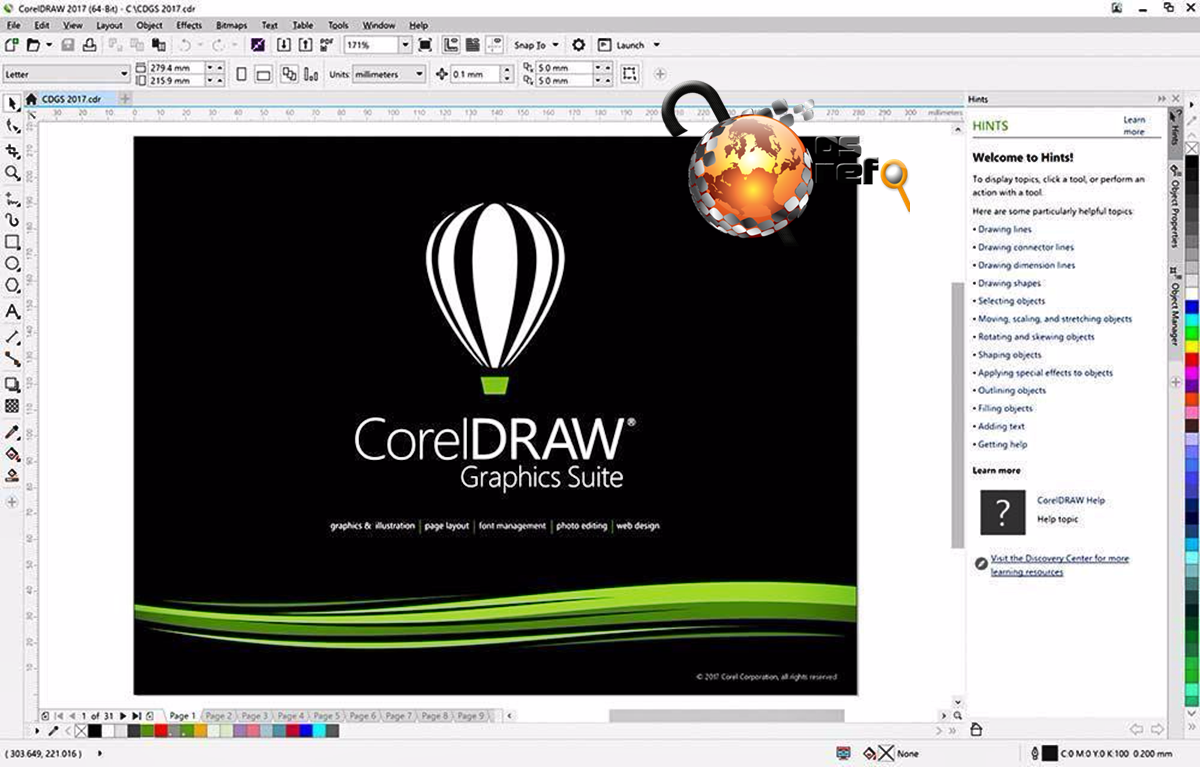The width and height of the screenshot is (1200, 767).
Task: Select the Ellipse tool
Action: click(x=12, y=264)
